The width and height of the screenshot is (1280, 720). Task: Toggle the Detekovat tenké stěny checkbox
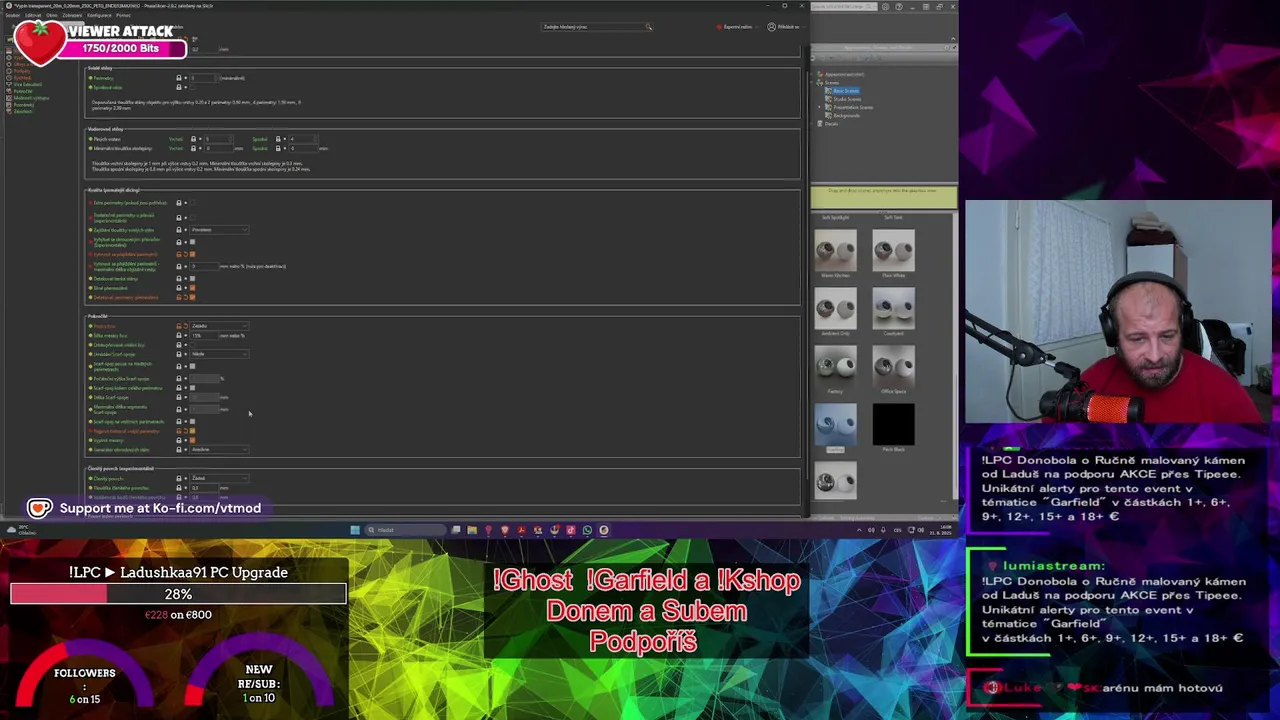coord(193,279)
